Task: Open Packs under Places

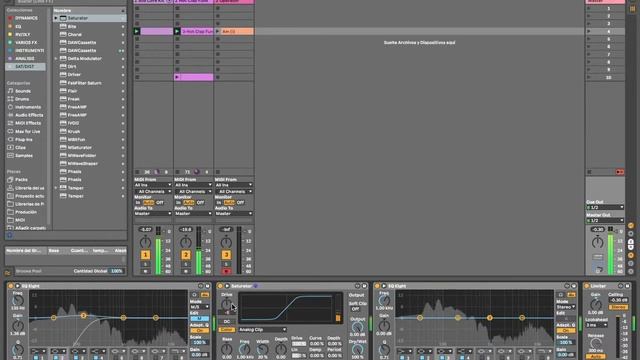Action: pos(21,180)
